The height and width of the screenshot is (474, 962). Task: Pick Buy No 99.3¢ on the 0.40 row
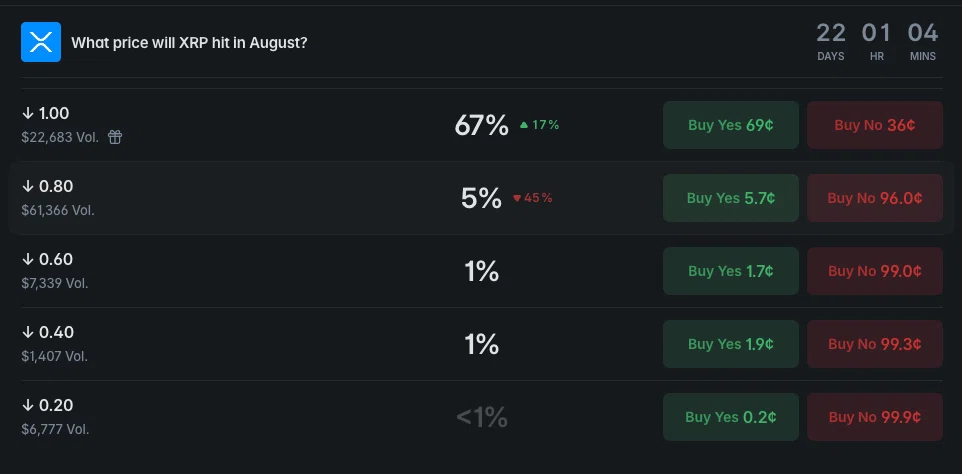pos(875,344)
